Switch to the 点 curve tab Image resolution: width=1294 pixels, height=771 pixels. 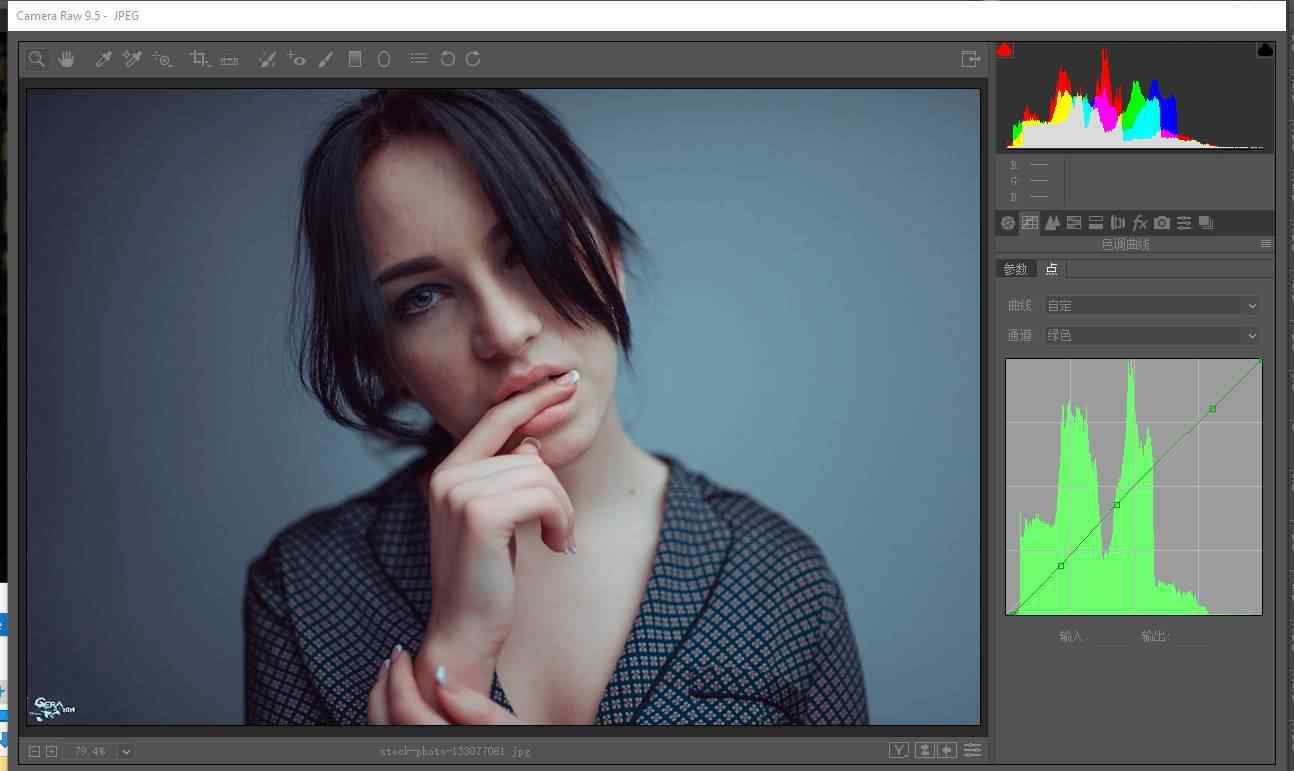click(x=1050, y=269)
